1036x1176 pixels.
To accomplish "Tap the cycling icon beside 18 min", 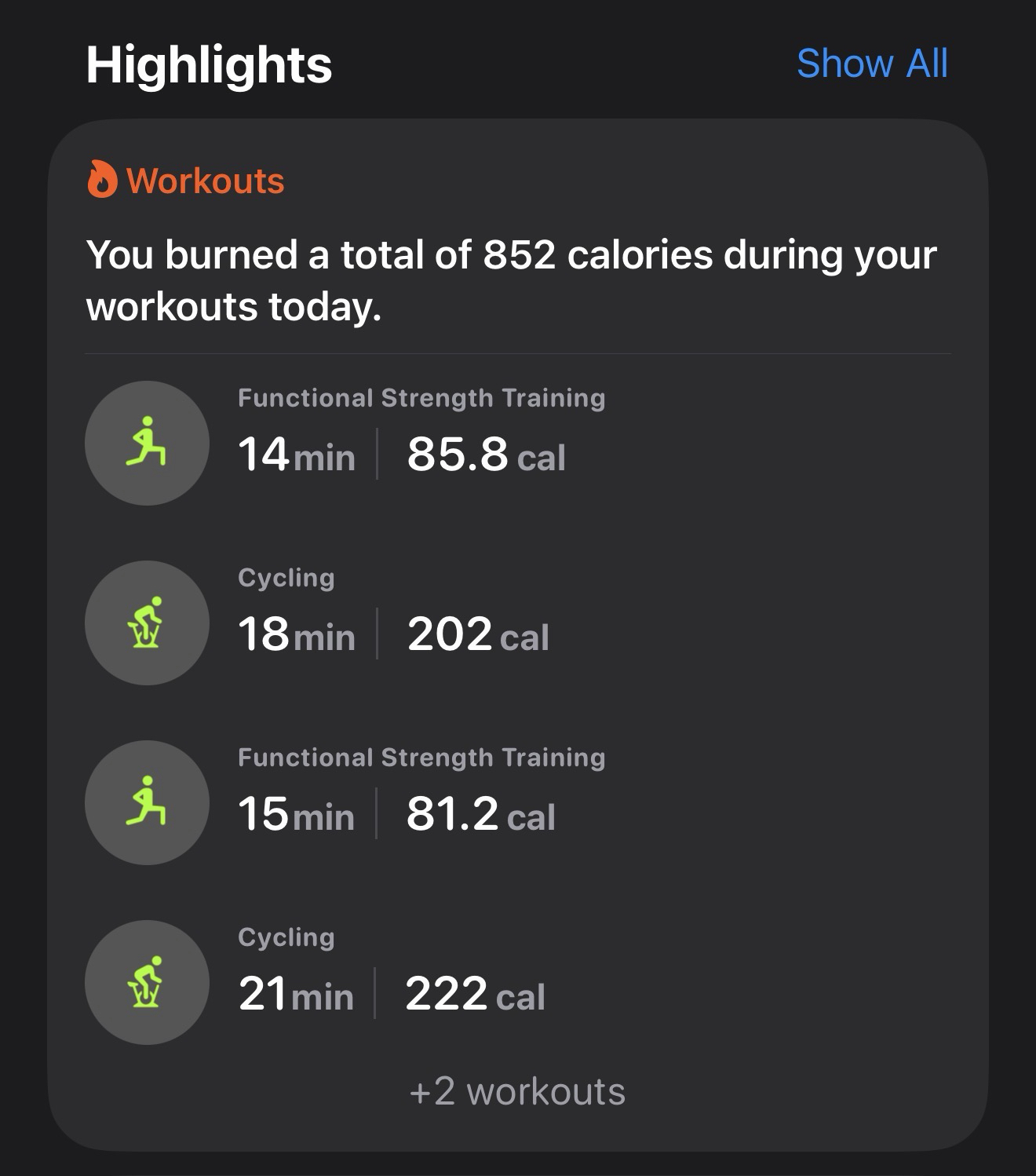I will tap(147, 623).
